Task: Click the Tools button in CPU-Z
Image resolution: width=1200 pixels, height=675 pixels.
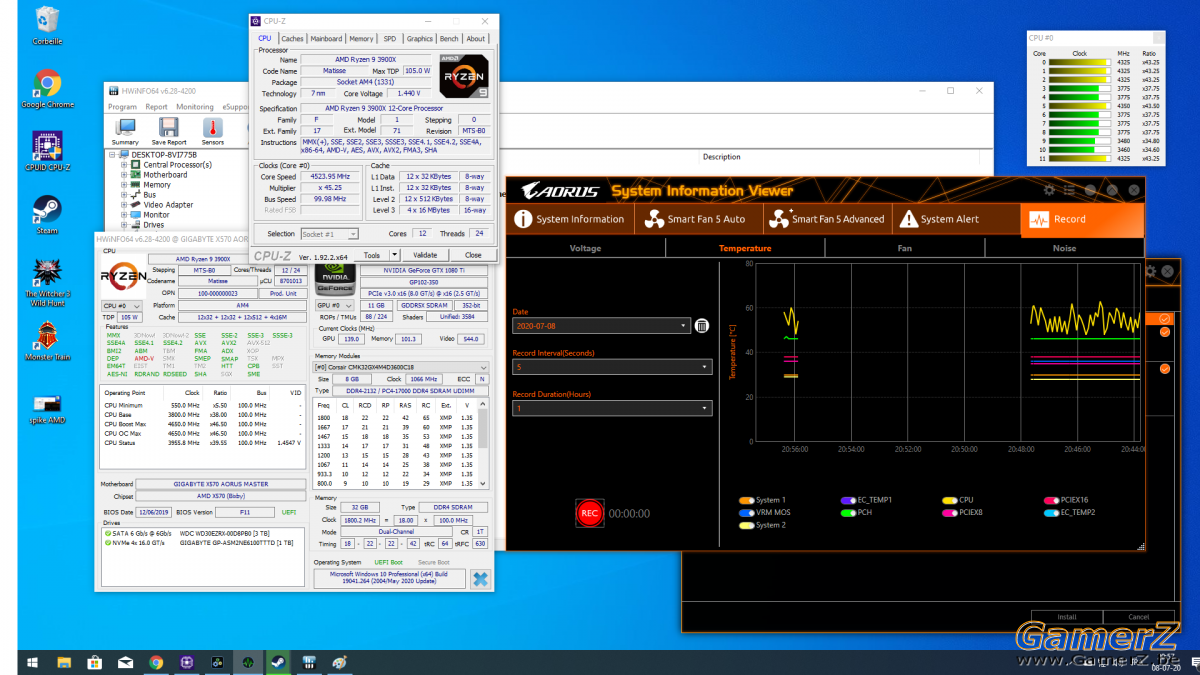Action: (x=372, y=255)
